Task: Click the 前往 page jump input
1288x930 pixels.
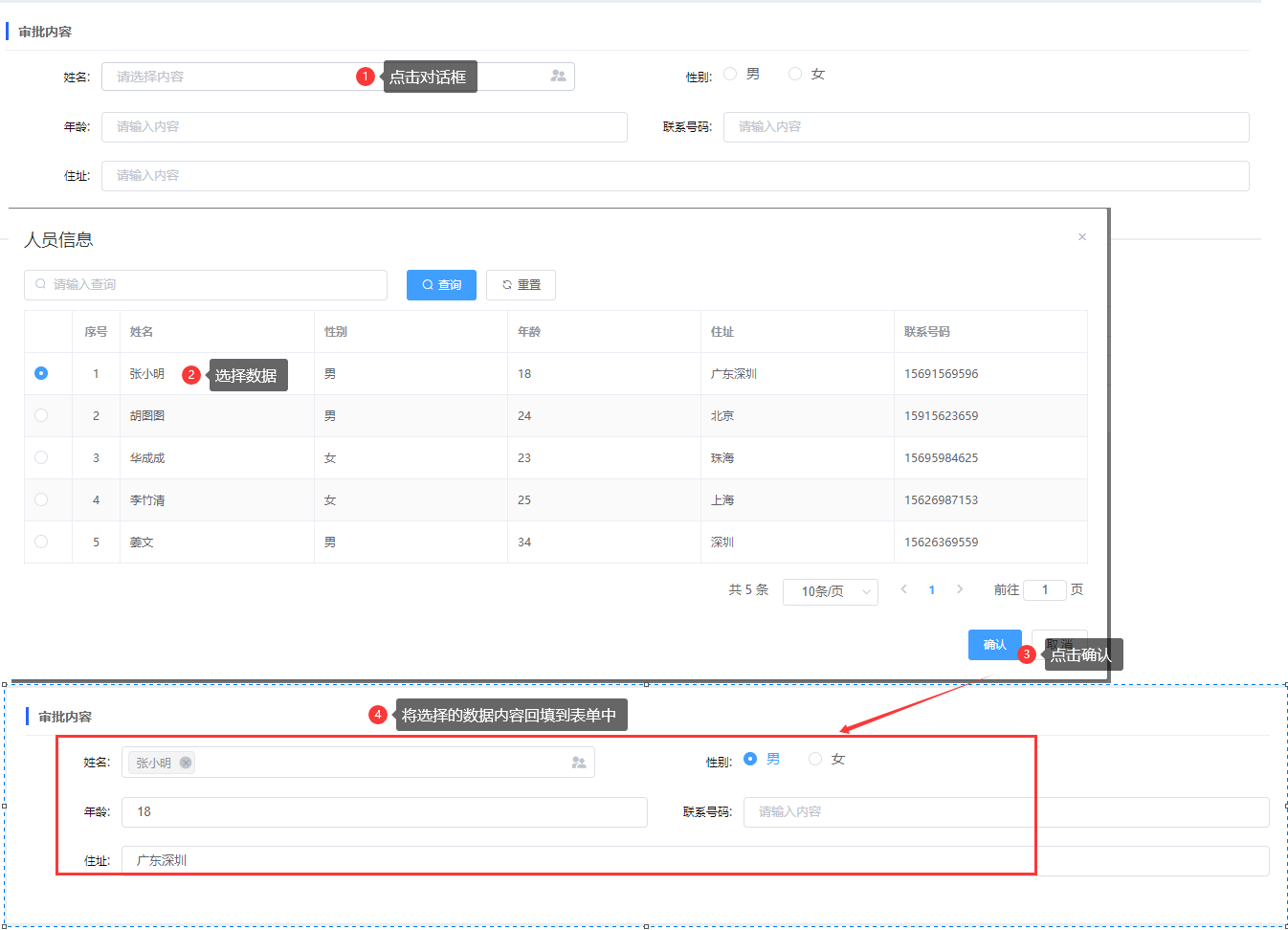Action: pyautogui.click(x=1044, y=590)
